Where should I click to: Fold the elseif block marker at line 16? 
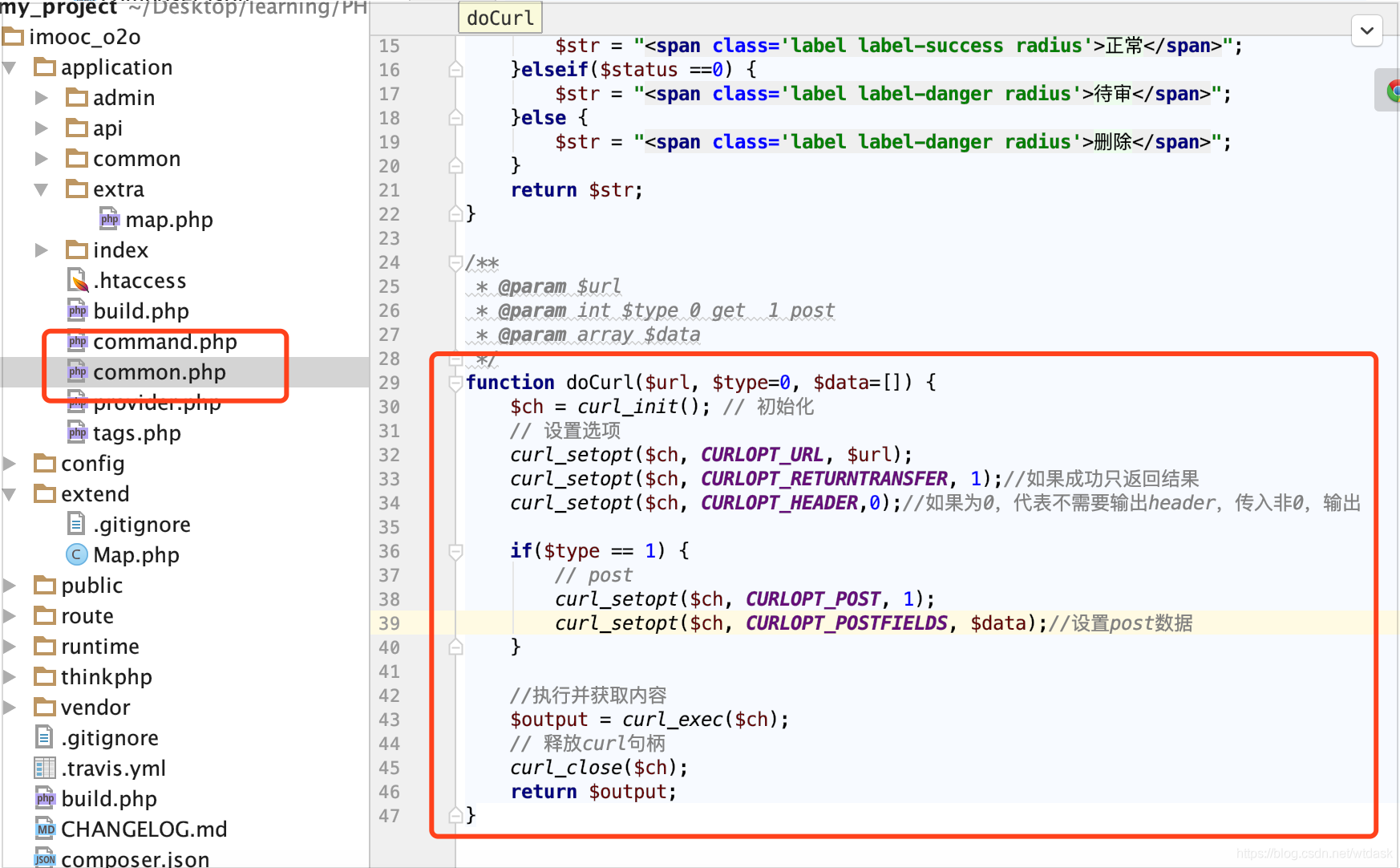tap(455, 70)
